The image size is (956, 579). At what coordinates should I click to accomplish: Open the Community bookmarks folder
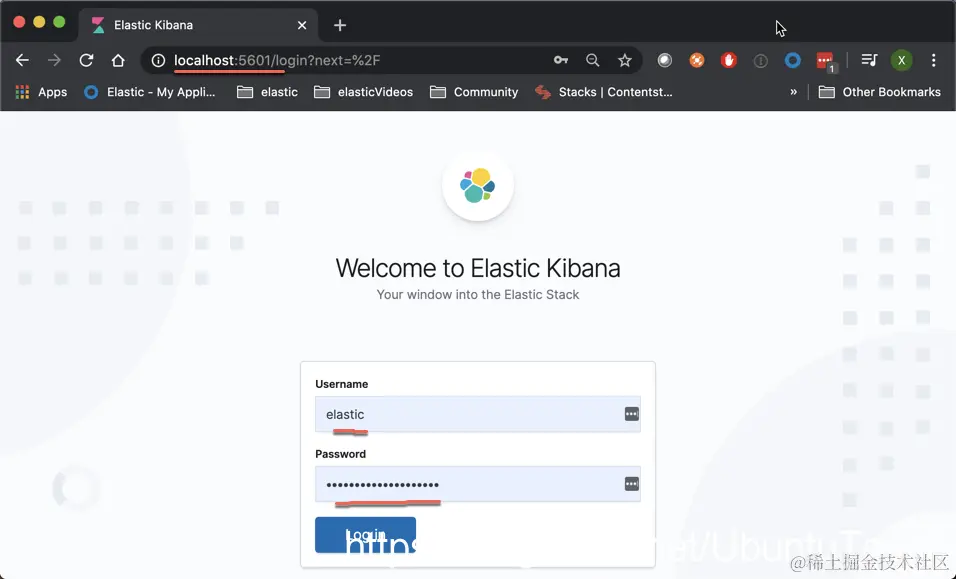[x=474, y=92]
